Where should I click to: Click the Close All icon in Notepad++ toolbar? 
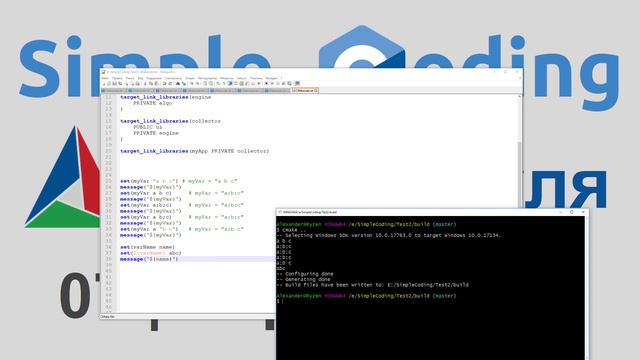point(132,83)
